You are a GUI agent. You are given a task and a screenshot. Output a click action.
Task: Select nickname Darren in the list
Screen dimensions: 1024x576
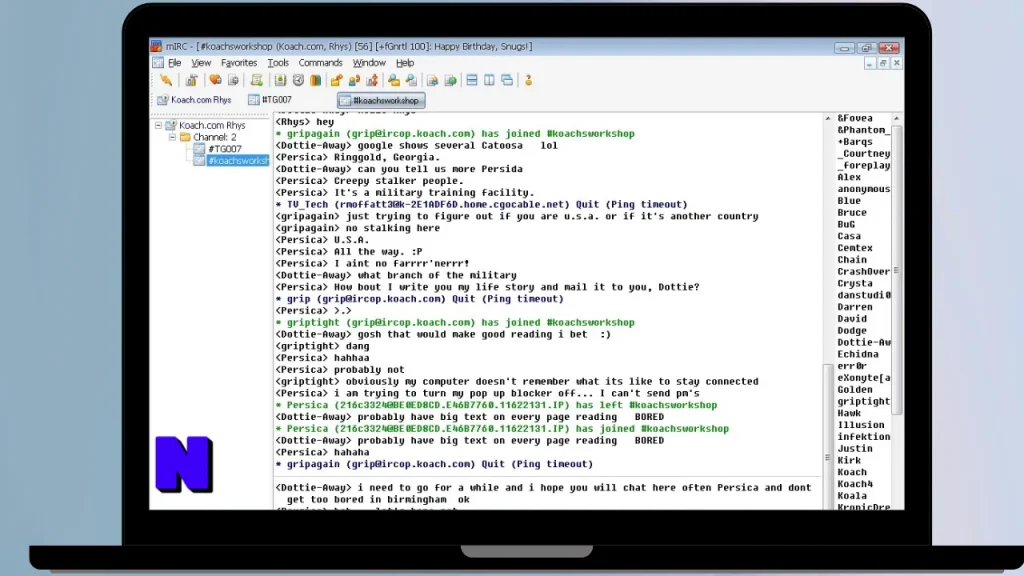(x=855, y=307)
